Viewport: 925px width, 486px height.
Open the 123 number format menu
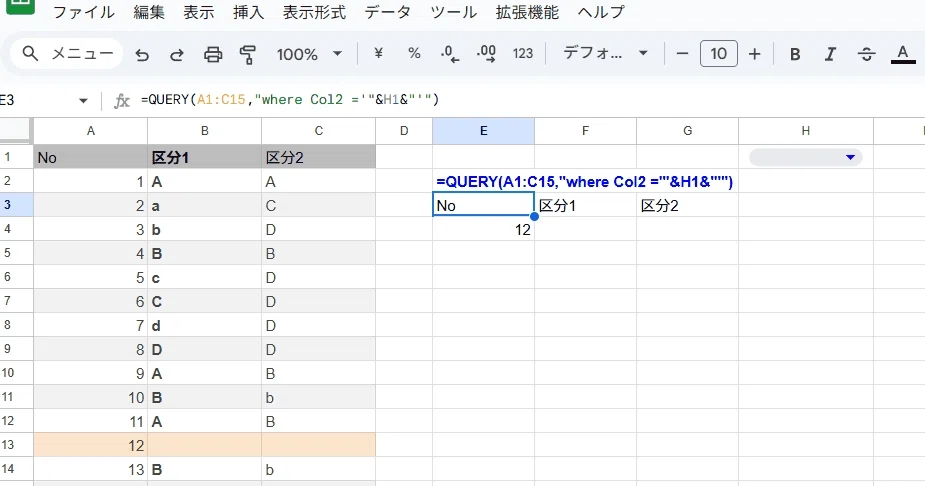pos(523,54)
